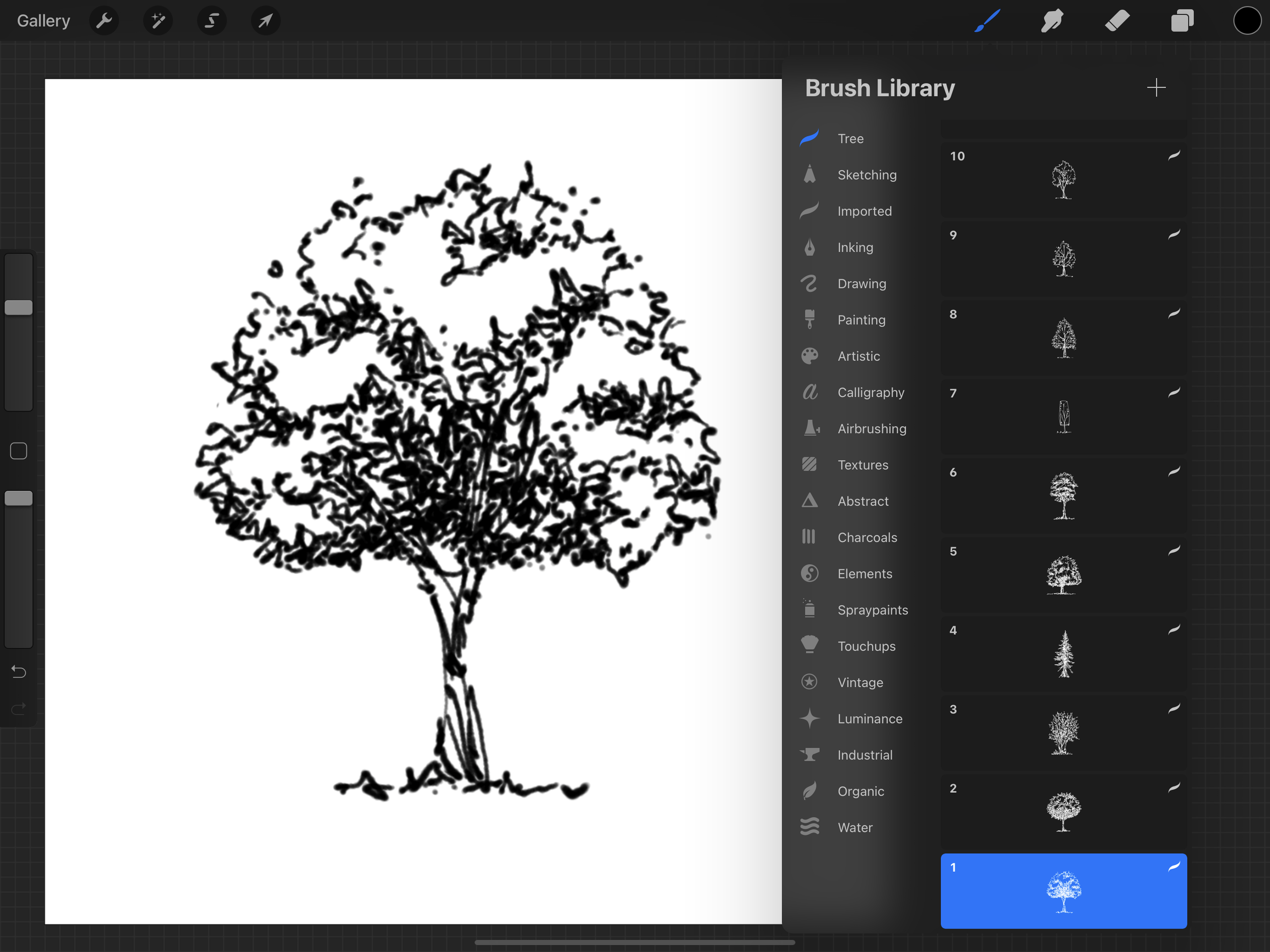Open the Selection tool

pyautogui.click(x=211, y=21)
